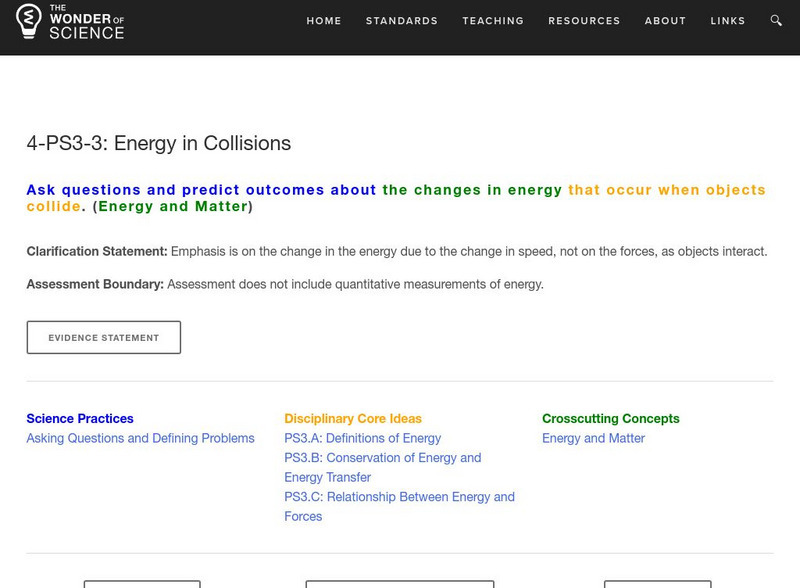Open the LINKS menu item
The image size is (800, 588).
(728, 20)
